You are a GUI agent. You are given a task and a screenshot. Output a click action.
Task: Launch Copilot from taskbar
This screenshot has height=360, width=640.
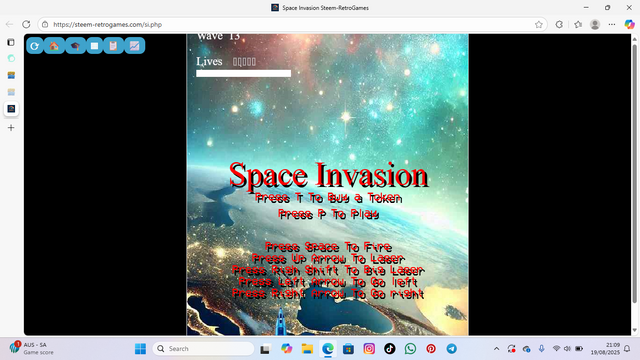coord(287,349)
